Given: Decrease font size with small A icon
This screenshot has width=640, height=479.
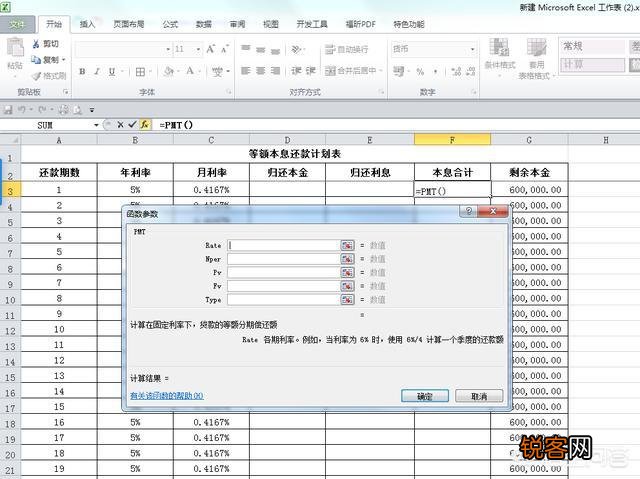Looking at the screenshot, I should pyautogui.click(x=225, y=49).
